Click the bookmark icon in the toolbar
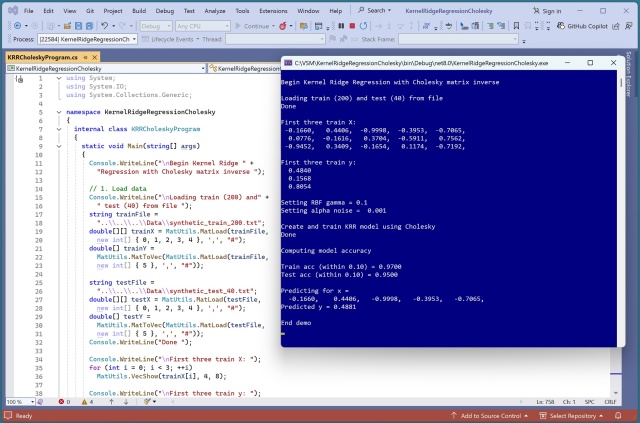This screenshot has height=423, width=640. (516, 26)
